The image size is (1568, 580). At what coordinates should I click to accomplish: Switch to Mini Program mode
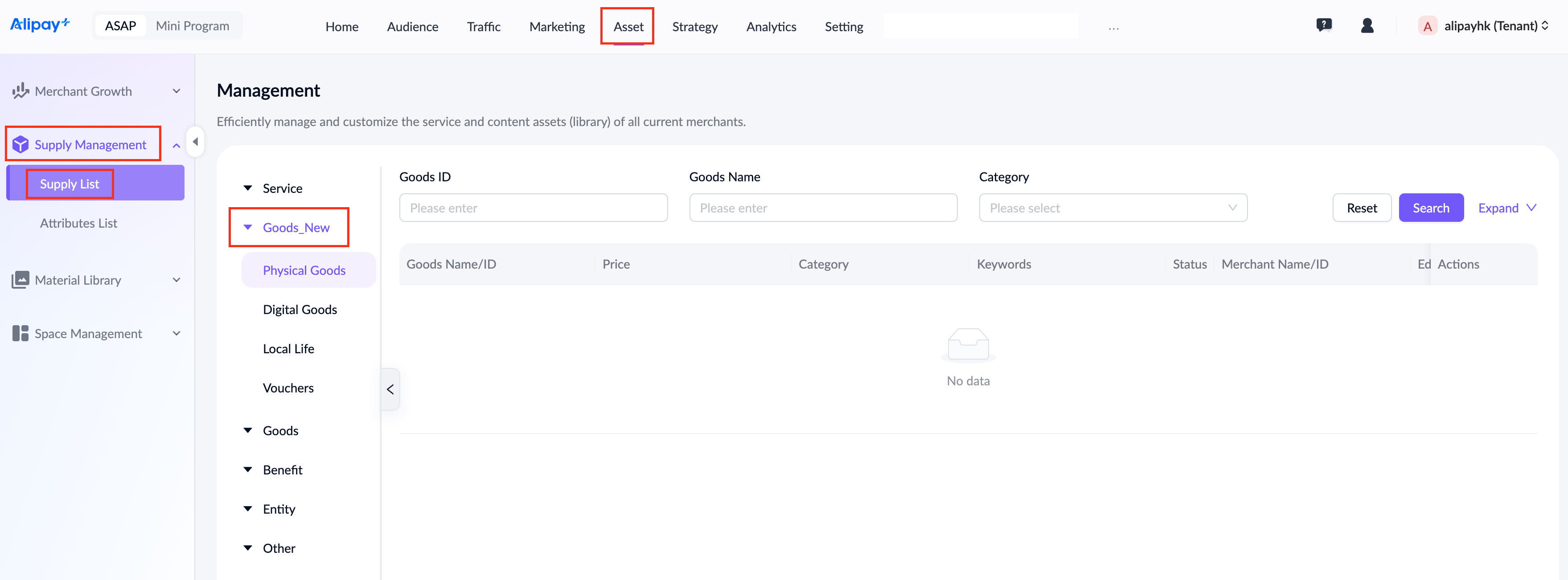pos(193,26)
